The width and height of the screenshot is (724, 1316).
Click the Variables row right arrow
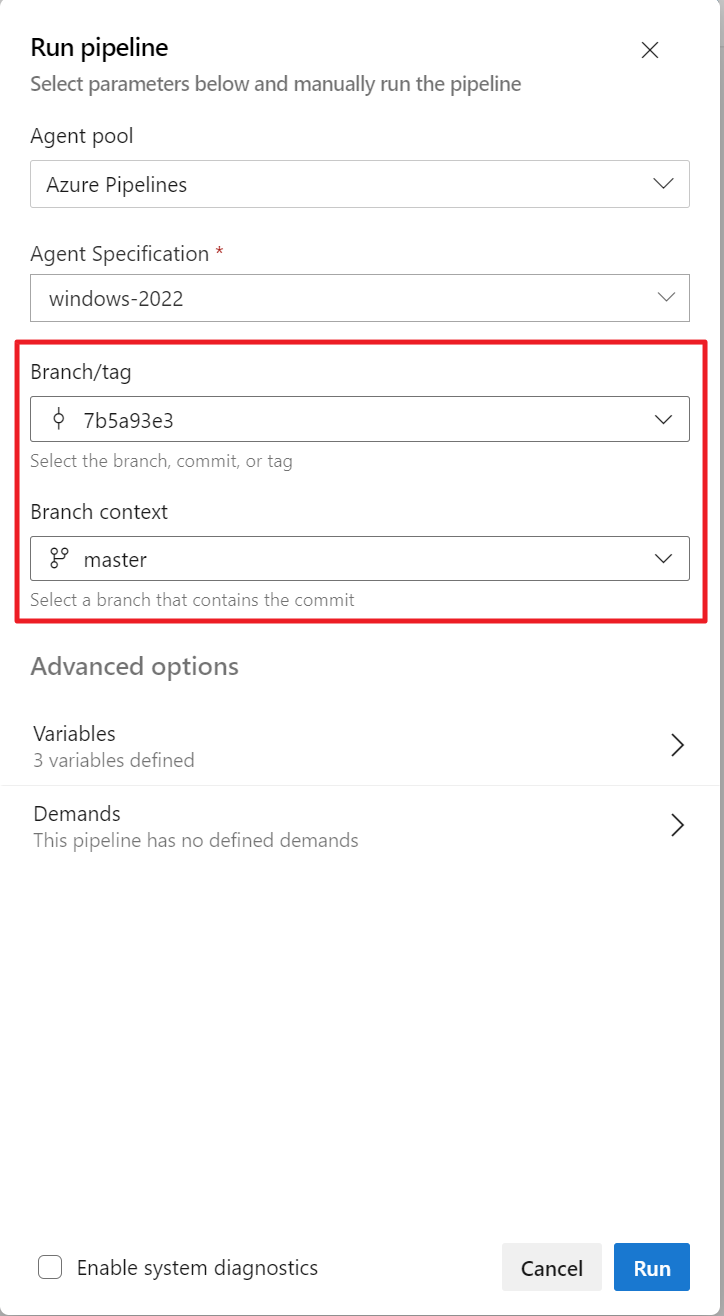(677, 745)
